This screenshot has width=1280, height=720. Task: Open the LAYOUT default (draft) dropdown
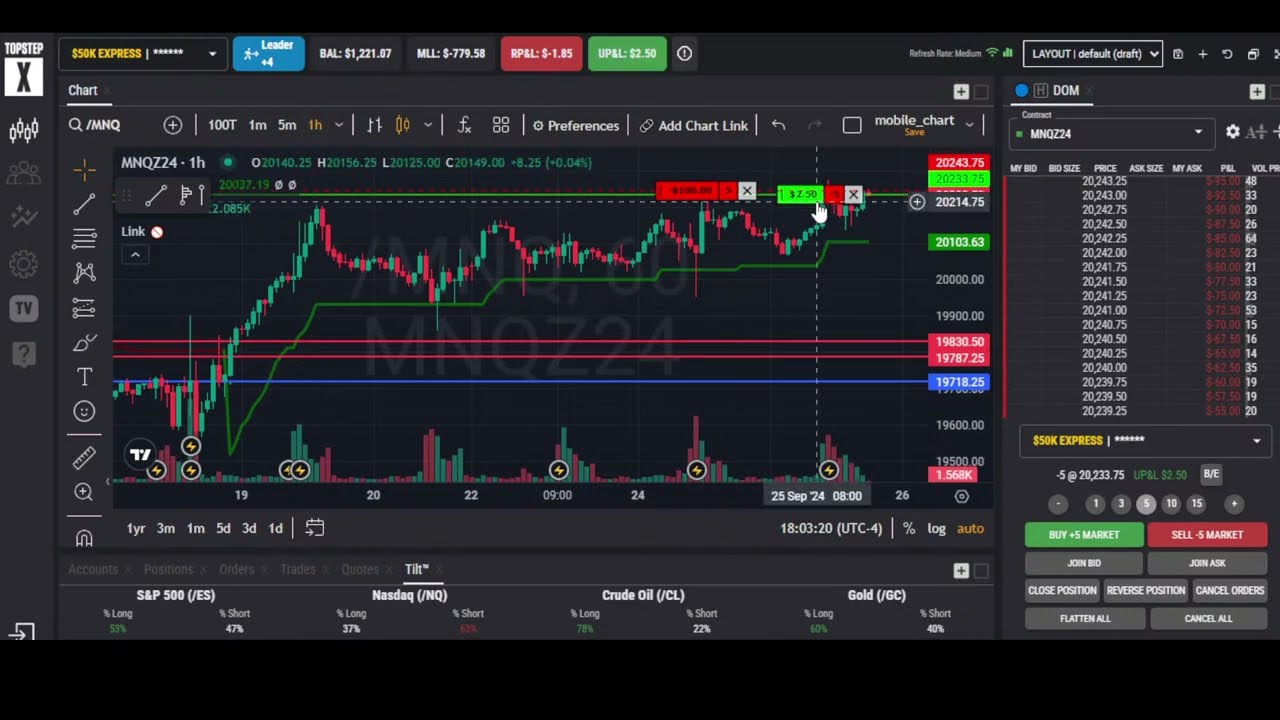(x=1093, y=54)
